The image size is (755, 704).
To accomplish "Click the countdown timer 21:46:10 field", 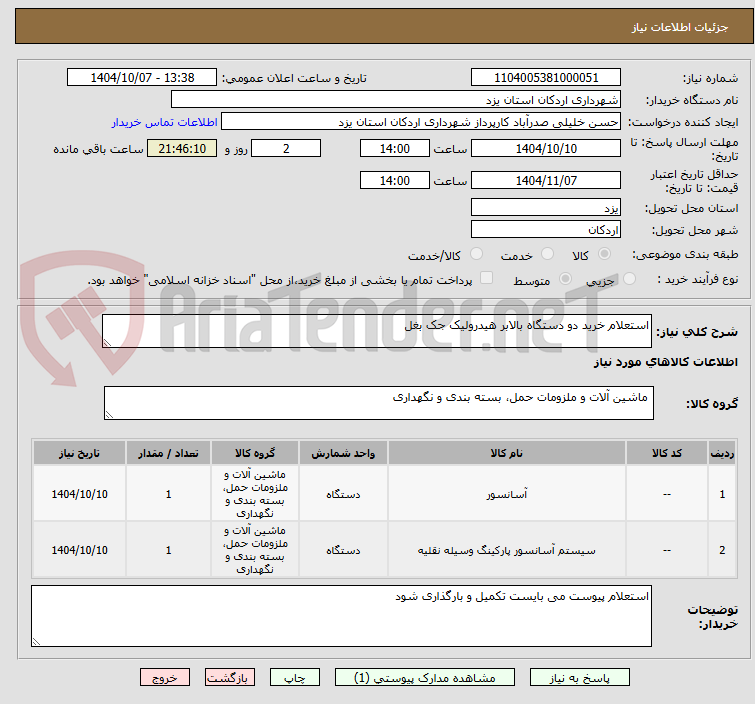I will [182, 148].
